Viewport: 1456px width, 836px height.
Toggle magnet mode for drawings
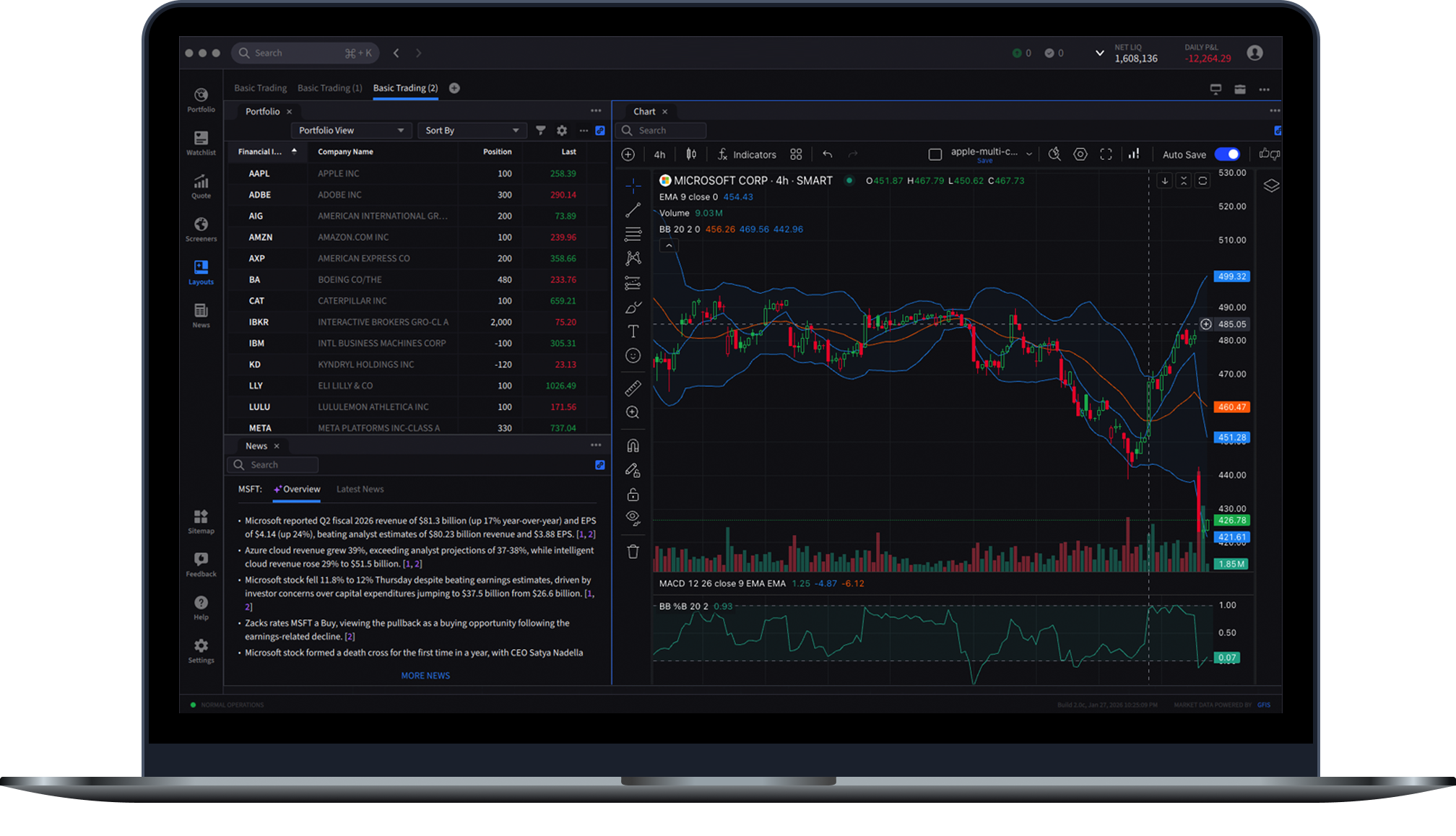[633, 445]
